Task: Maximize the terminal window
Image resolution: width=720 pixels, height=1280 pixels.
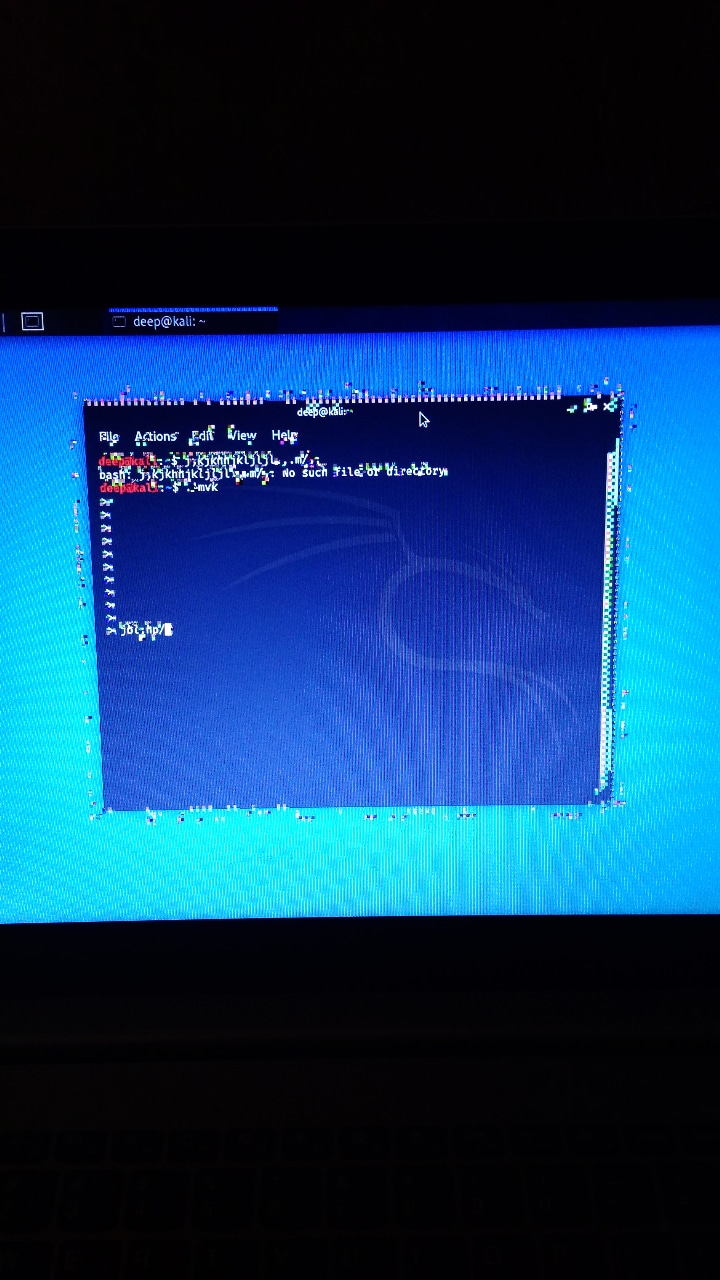Action: pyautogui.click(x=590, y=406)
